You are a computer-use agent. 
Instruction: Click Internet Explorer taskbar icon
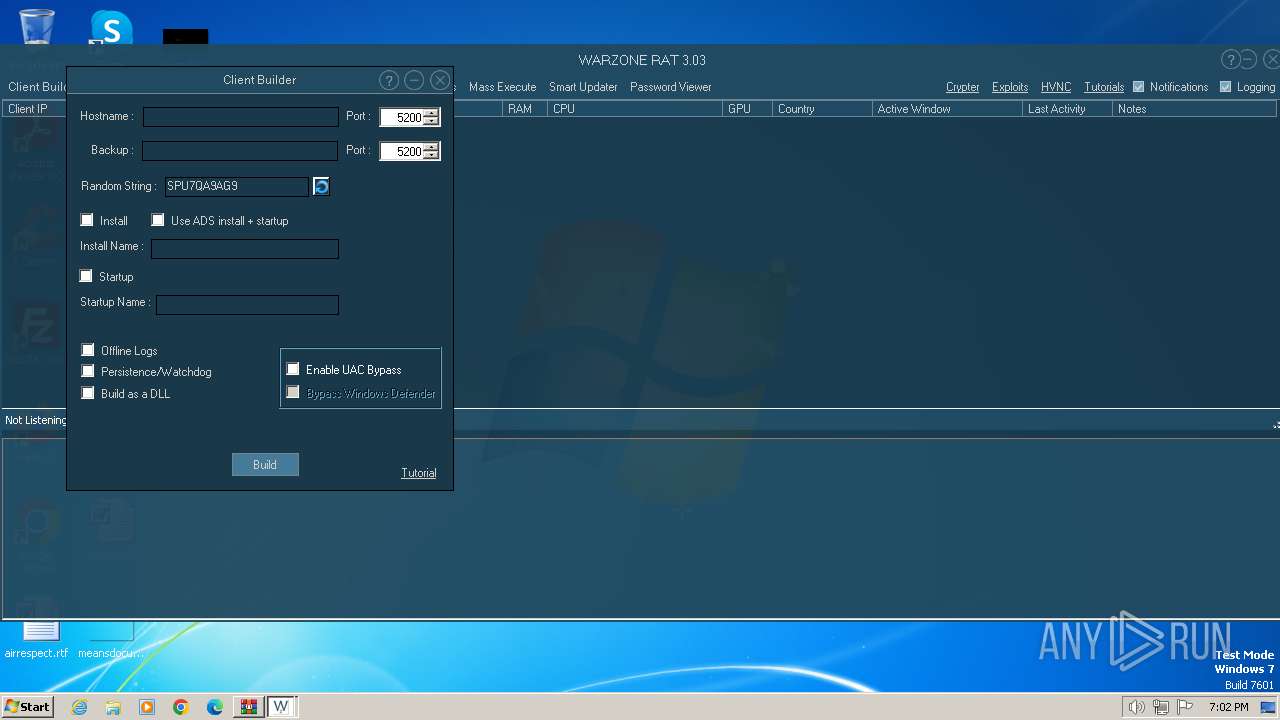[x=79, y=707]
